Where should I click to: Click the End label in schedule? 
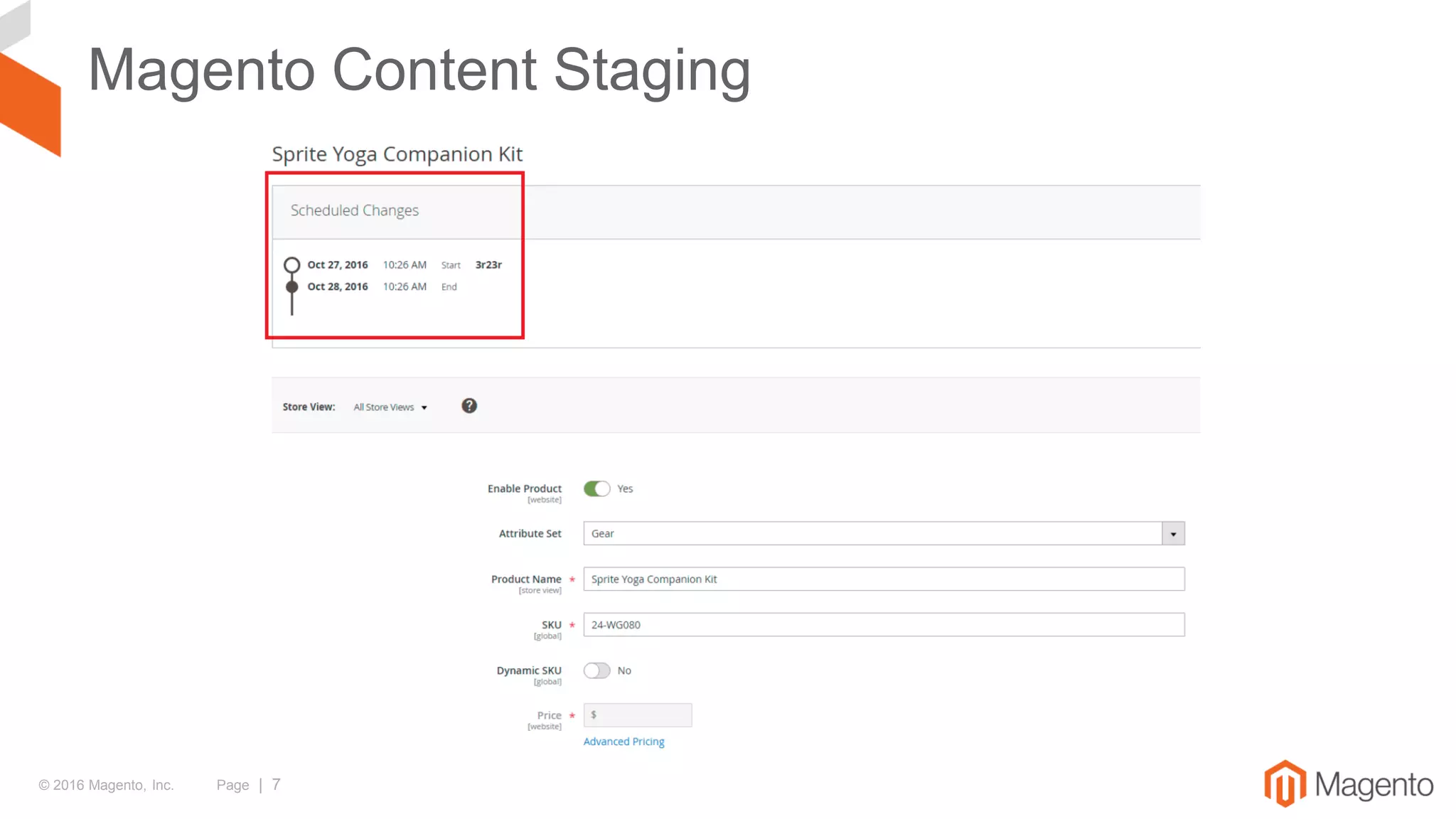click(449, 287)
